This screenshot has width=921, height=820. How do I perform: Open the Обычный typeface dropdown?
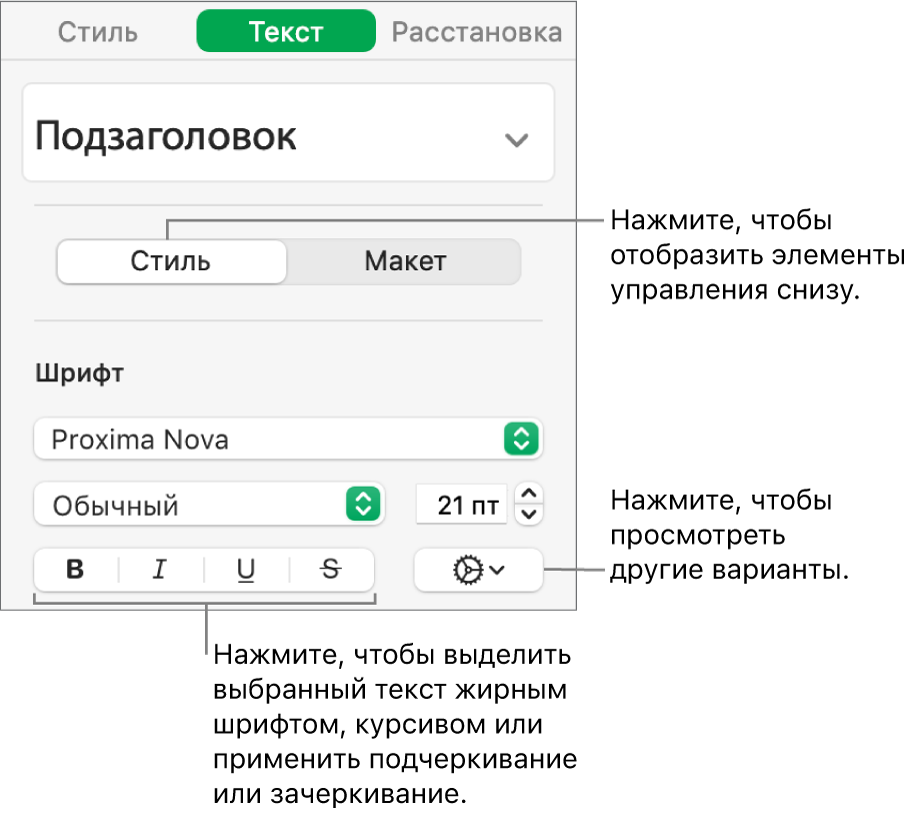[208, 504]
